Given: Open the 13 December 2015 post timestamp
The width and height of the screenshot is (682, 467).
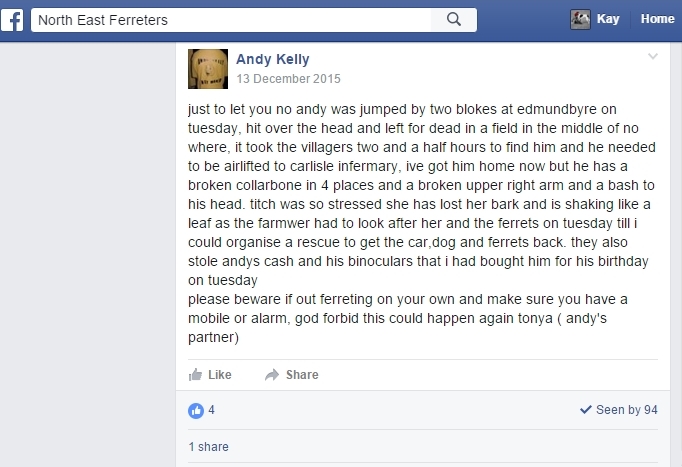Looking at the screenshot, I should [288, 79].
